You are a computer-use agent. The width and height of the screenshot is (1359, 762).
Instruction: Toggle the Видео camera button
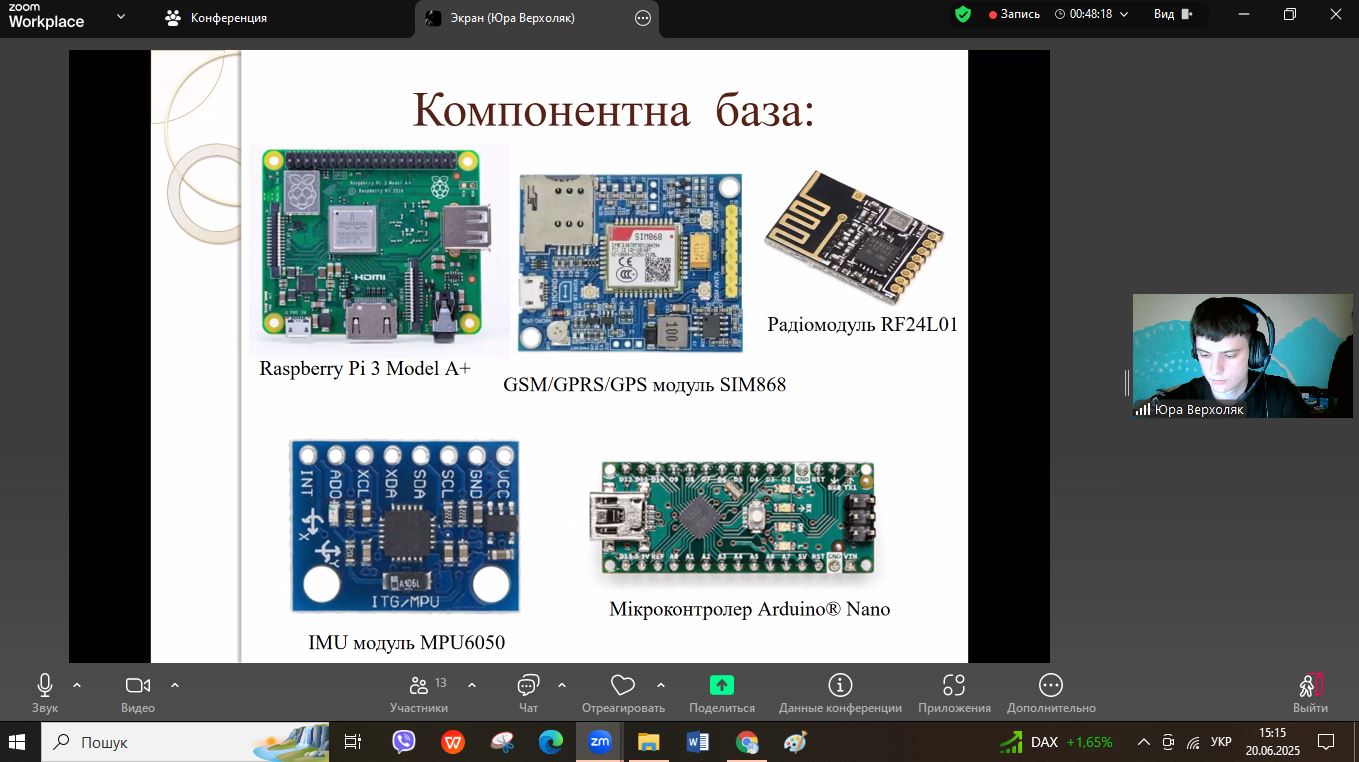tap(138, 692)
